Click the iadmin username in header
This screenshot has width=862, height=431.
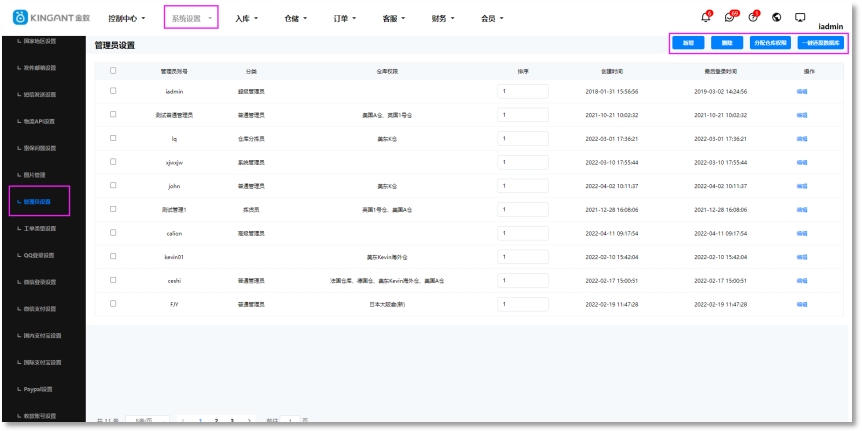(831, 26)
